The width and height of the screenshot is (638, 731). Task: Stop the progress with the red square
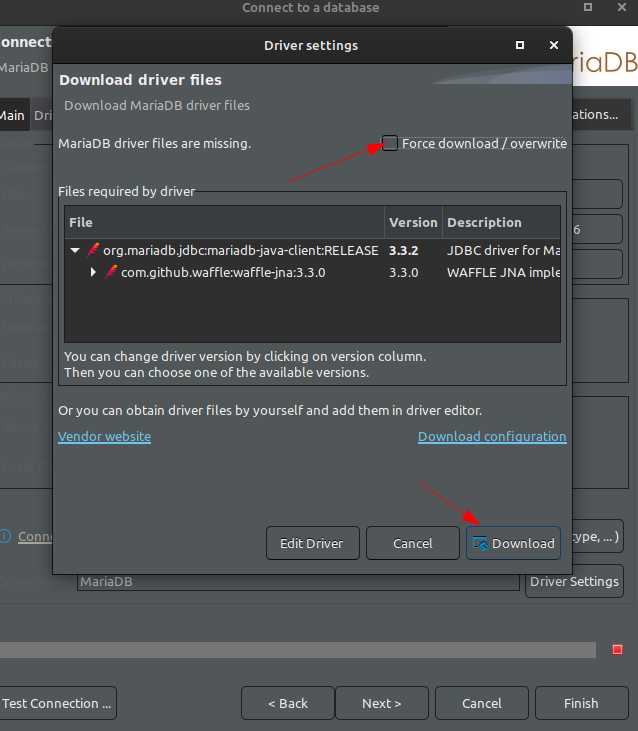pos(617,649)
